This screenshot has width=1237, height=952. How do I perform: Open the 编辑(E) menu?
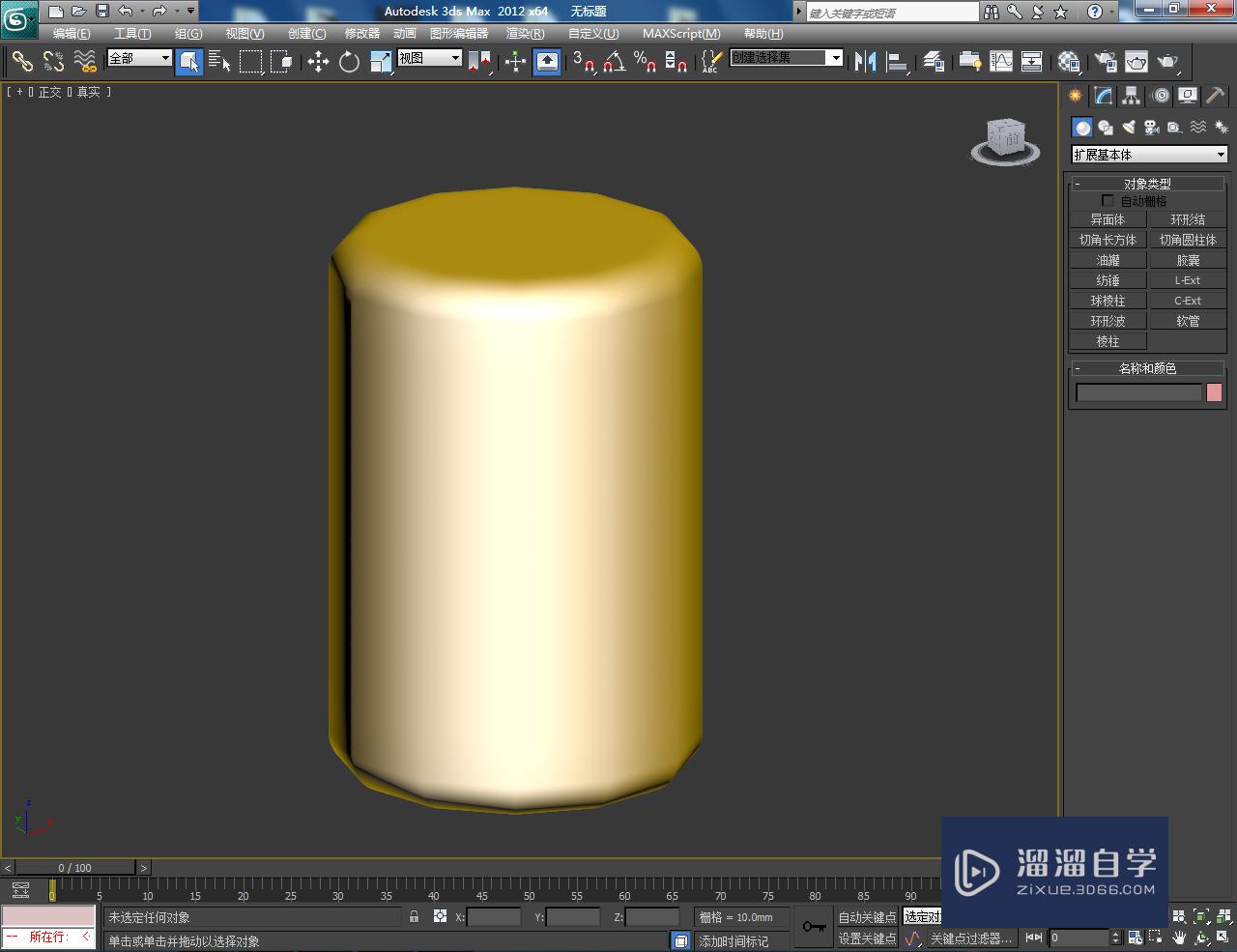pos(72,34)
